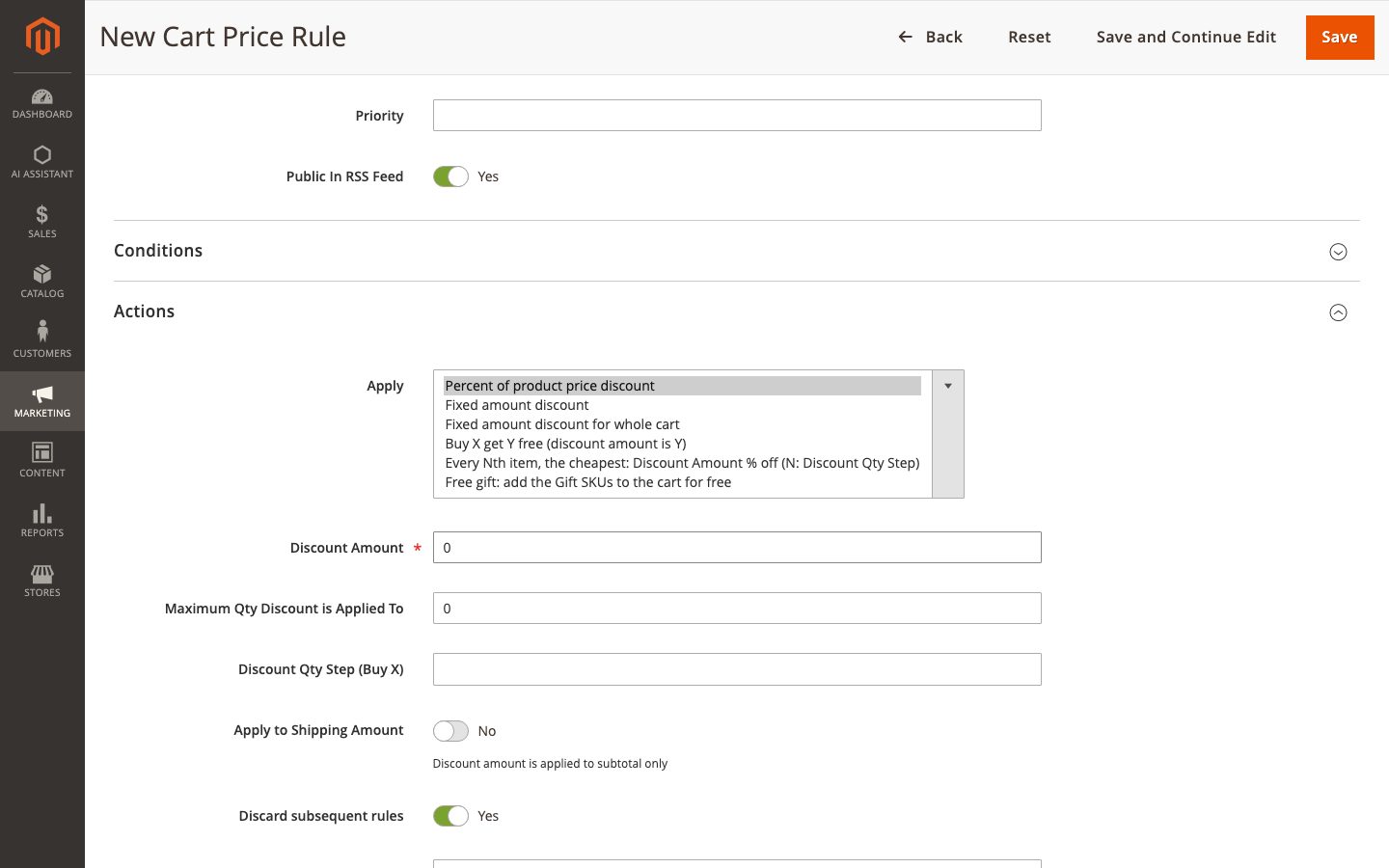Click the Conditions section heading
The height and width of the screenshot is (868, 1389).
[158, 251]
